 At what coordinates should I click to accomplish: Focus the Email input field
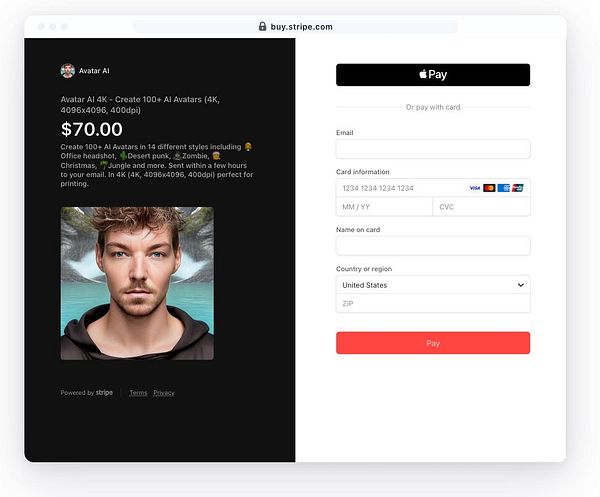[433, 149]
